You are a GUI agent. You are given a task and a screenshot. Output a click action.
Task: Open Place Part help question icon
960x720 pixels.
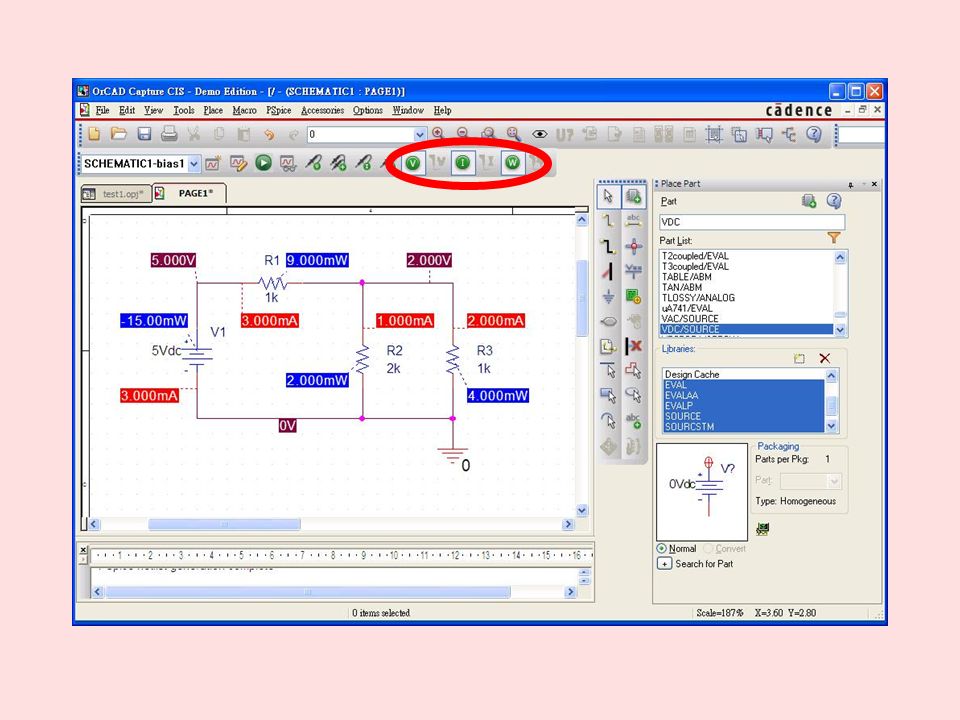coord(834,201)
